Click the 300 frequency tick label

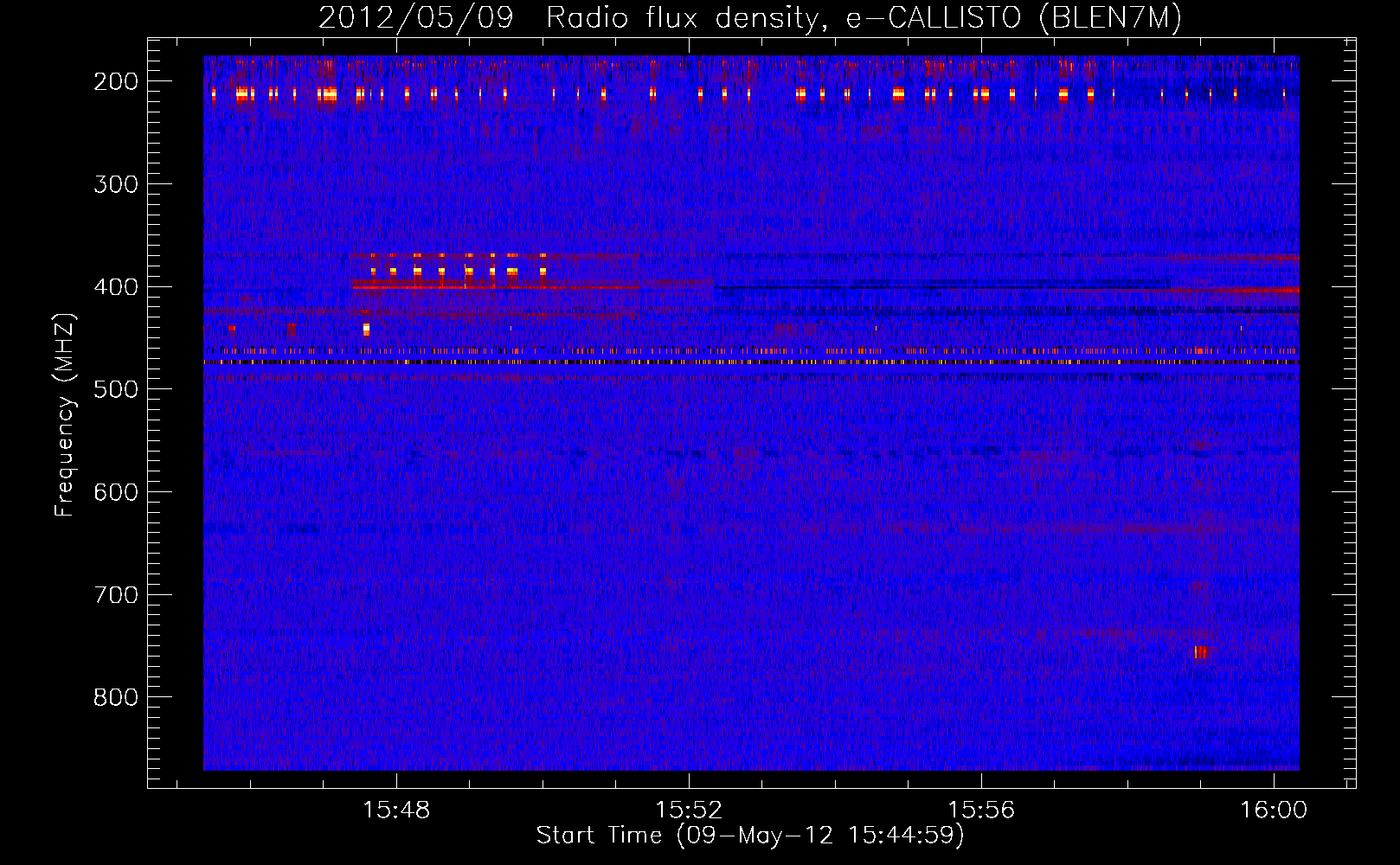point(116,184)
